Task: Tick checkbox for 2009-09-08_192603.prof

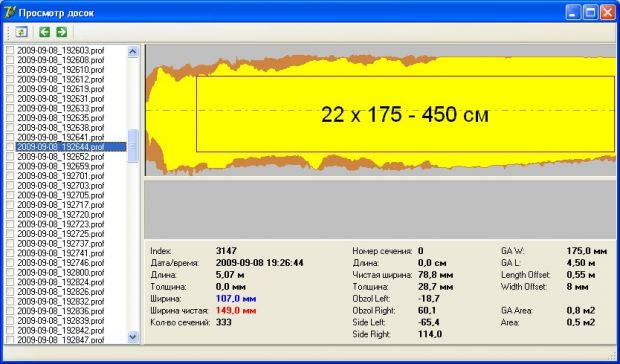Action: pos(10,50)
